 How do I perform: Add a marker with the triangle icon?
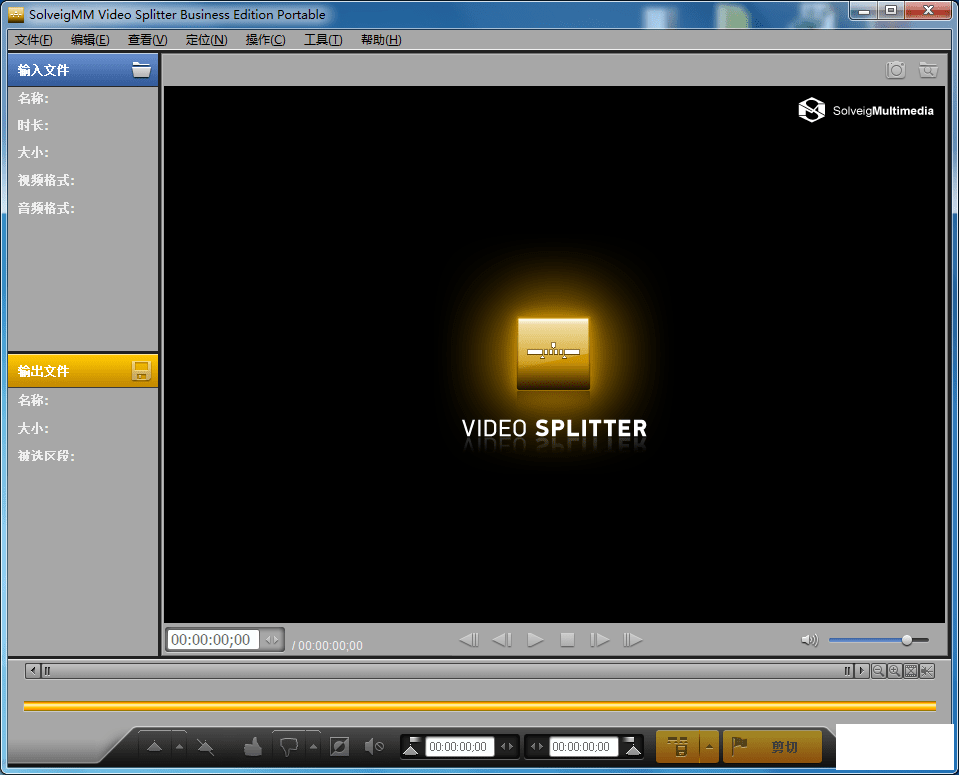point(155,746)
